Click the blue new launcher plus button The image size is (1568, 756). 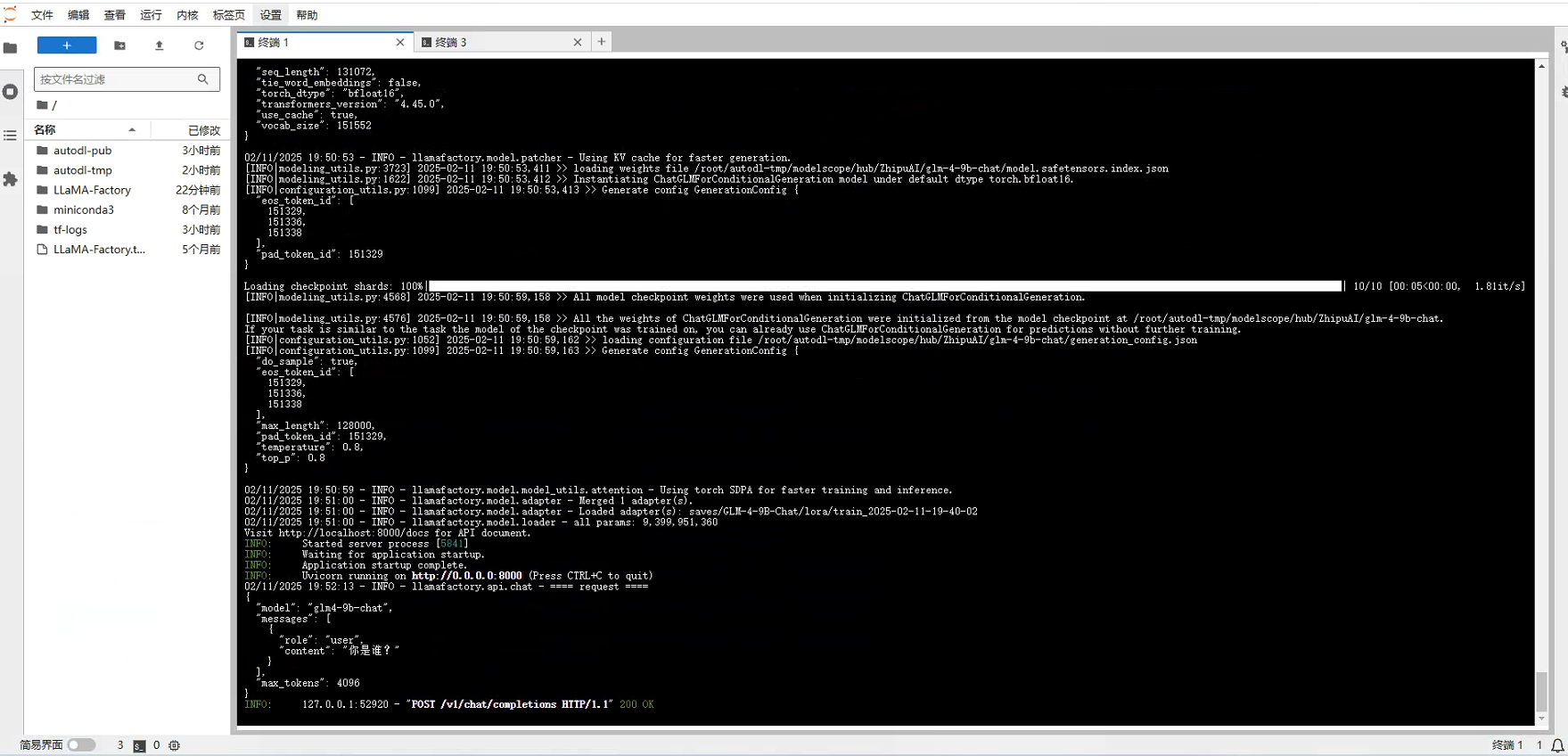(x=67, y=45)
